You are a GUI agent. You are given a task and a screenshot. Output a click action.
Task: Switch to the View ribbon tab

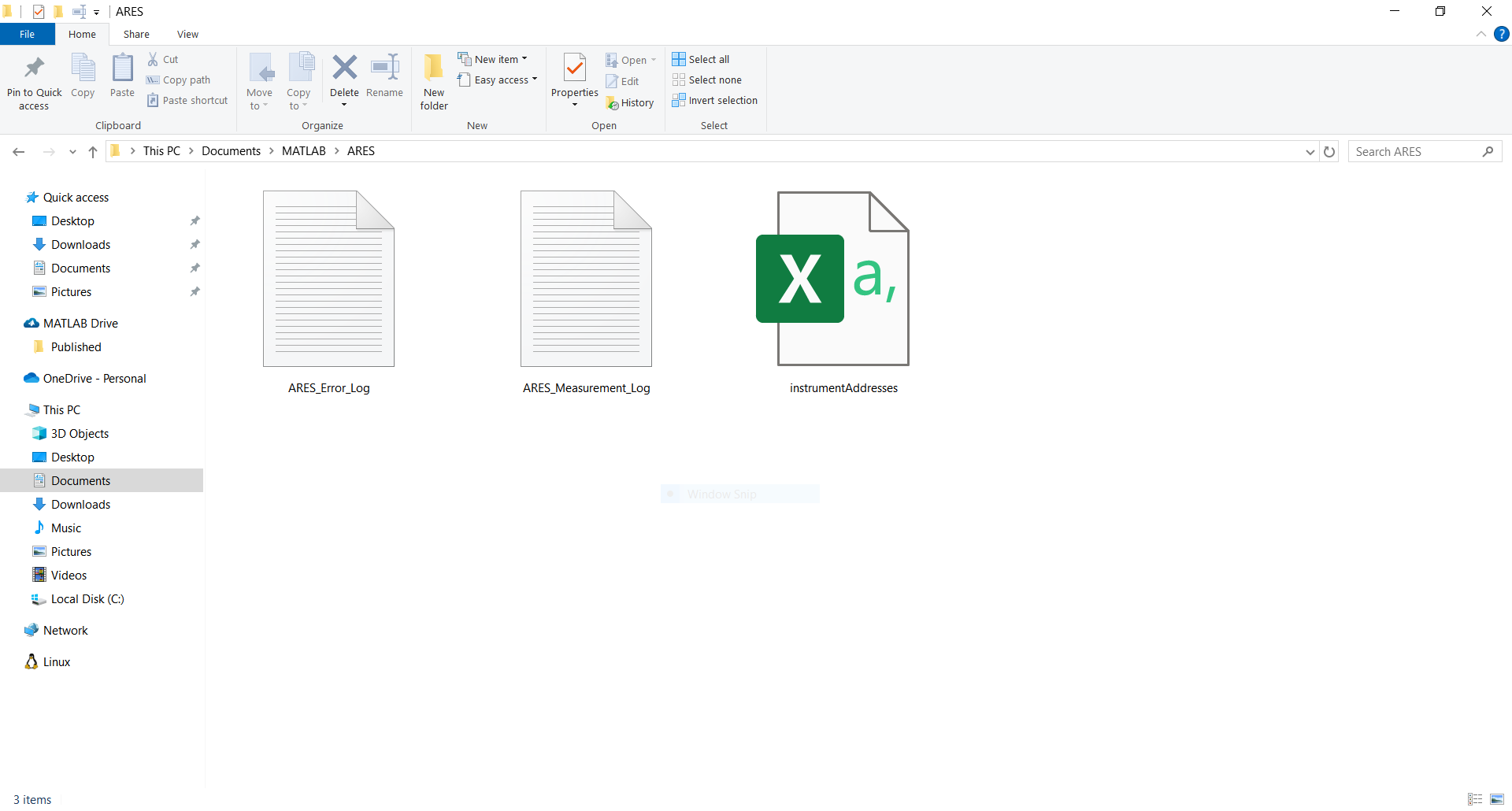187,34
